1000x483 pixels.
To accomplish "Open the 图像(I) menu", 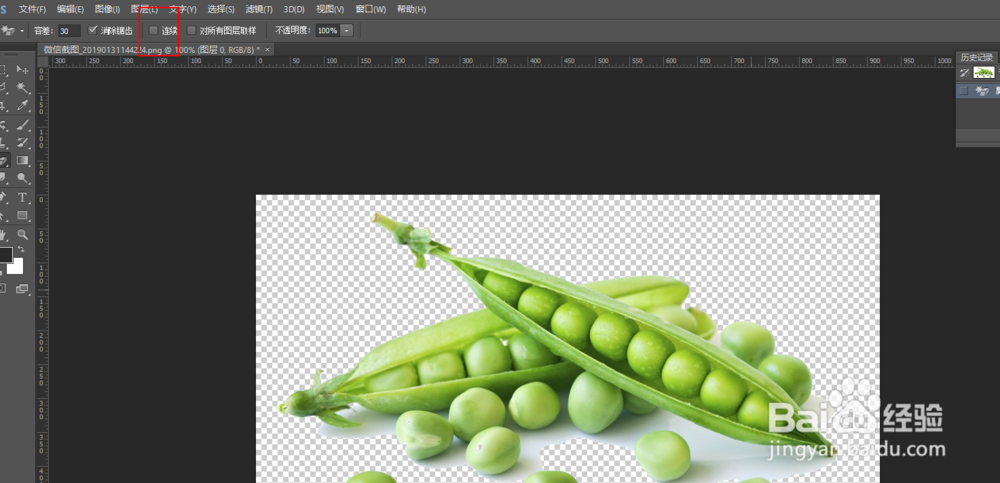I will 107,10.
